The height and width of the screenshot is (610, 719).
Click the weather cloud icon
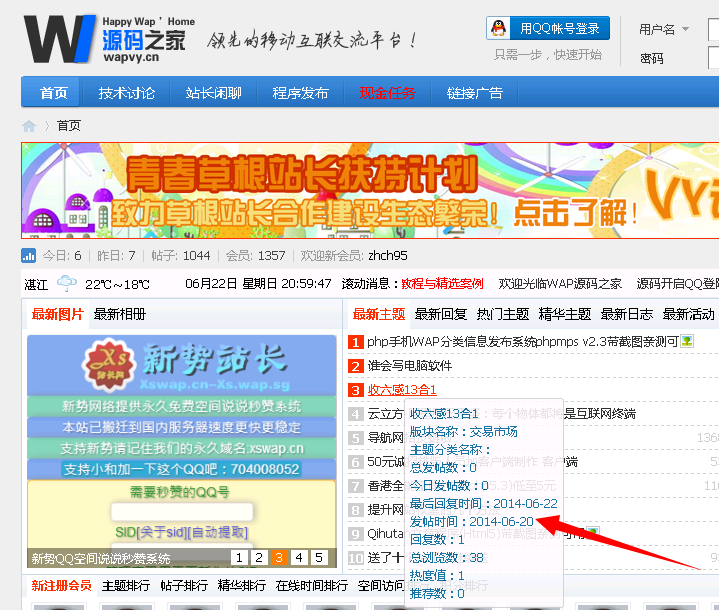[x=66, y=283]
